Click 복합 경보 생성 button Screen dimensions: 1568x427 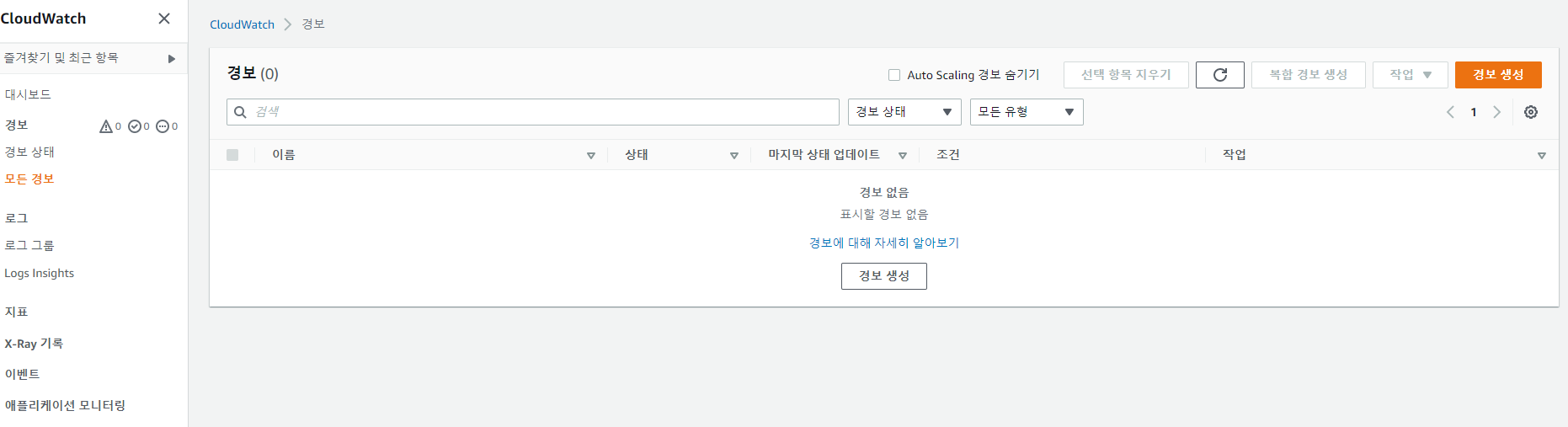pos(1309,75)
